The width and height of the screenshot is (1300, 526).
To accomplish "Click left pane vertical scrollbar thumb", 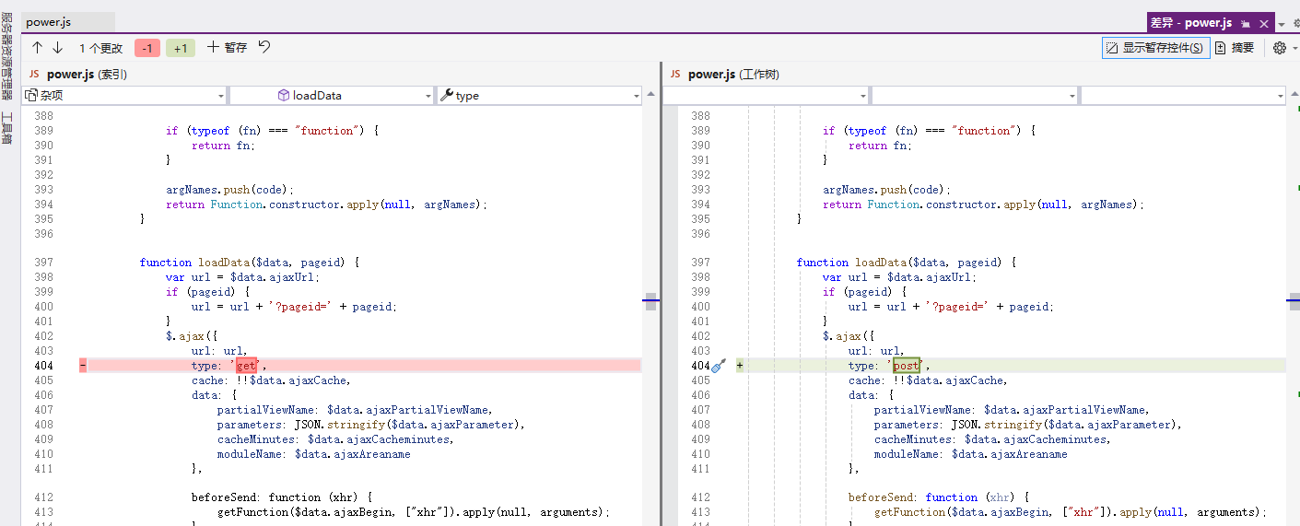I will tap(651, 301).
